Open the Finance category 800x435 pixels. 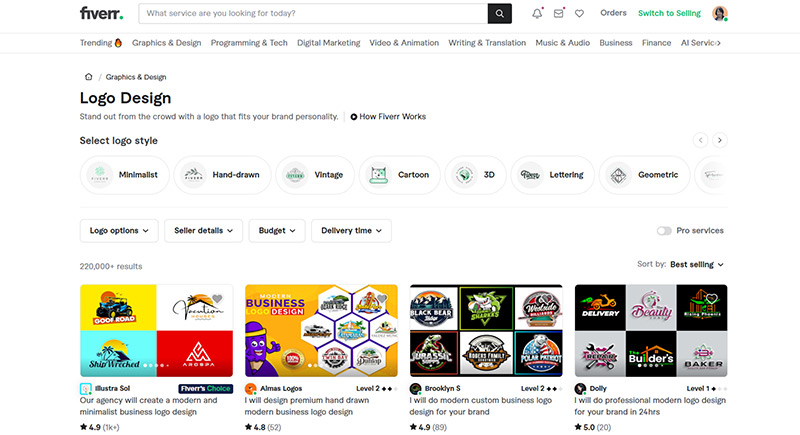point(657,43)
